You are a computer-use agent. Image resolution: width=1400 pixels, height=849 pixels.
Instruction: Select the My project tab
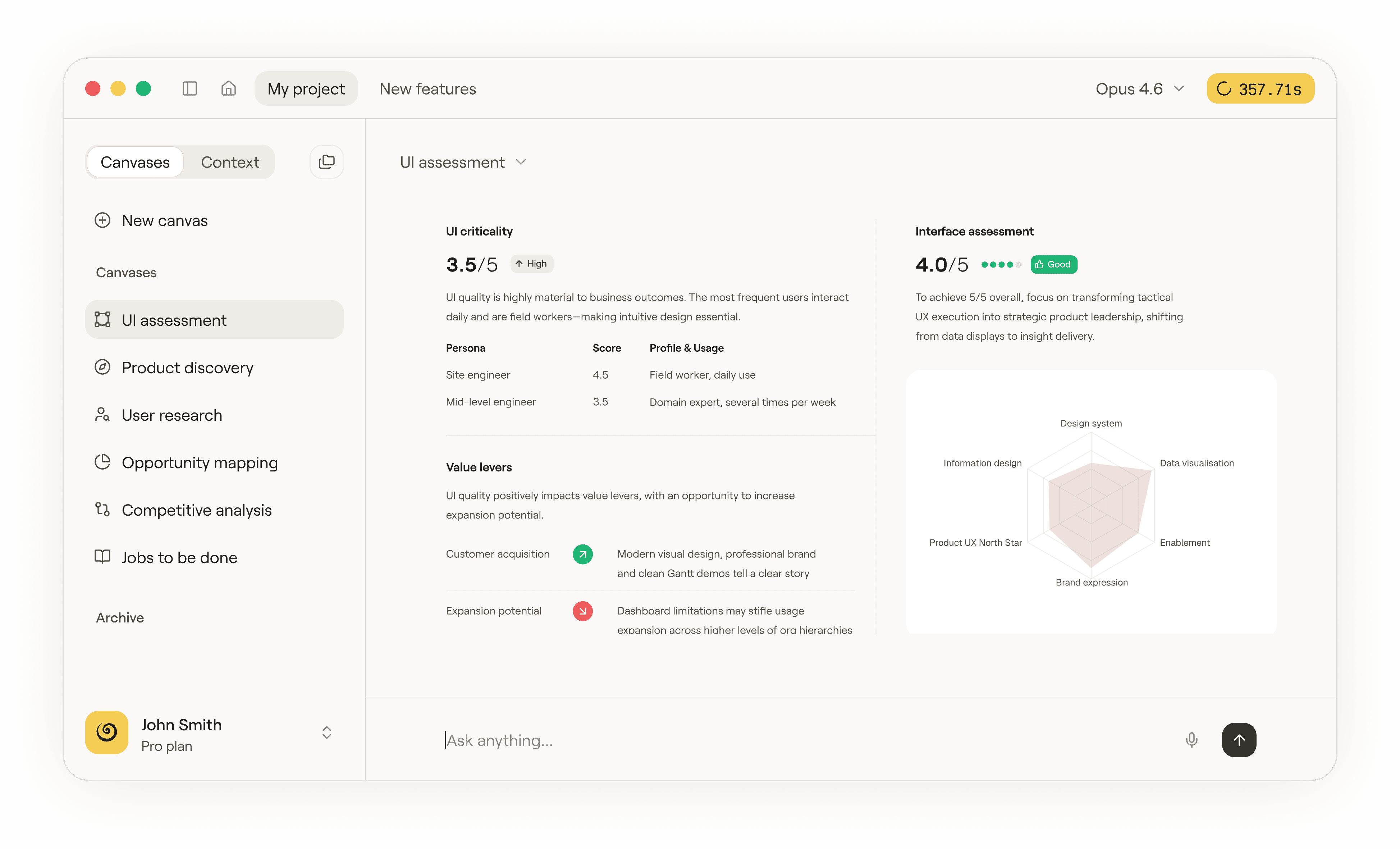pyautogui.click(x=306, y=89)
